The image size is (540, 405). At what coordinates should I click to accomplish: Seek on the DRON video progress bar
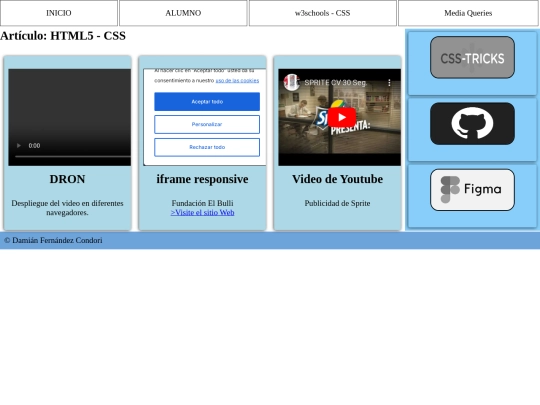pos(73,156)
